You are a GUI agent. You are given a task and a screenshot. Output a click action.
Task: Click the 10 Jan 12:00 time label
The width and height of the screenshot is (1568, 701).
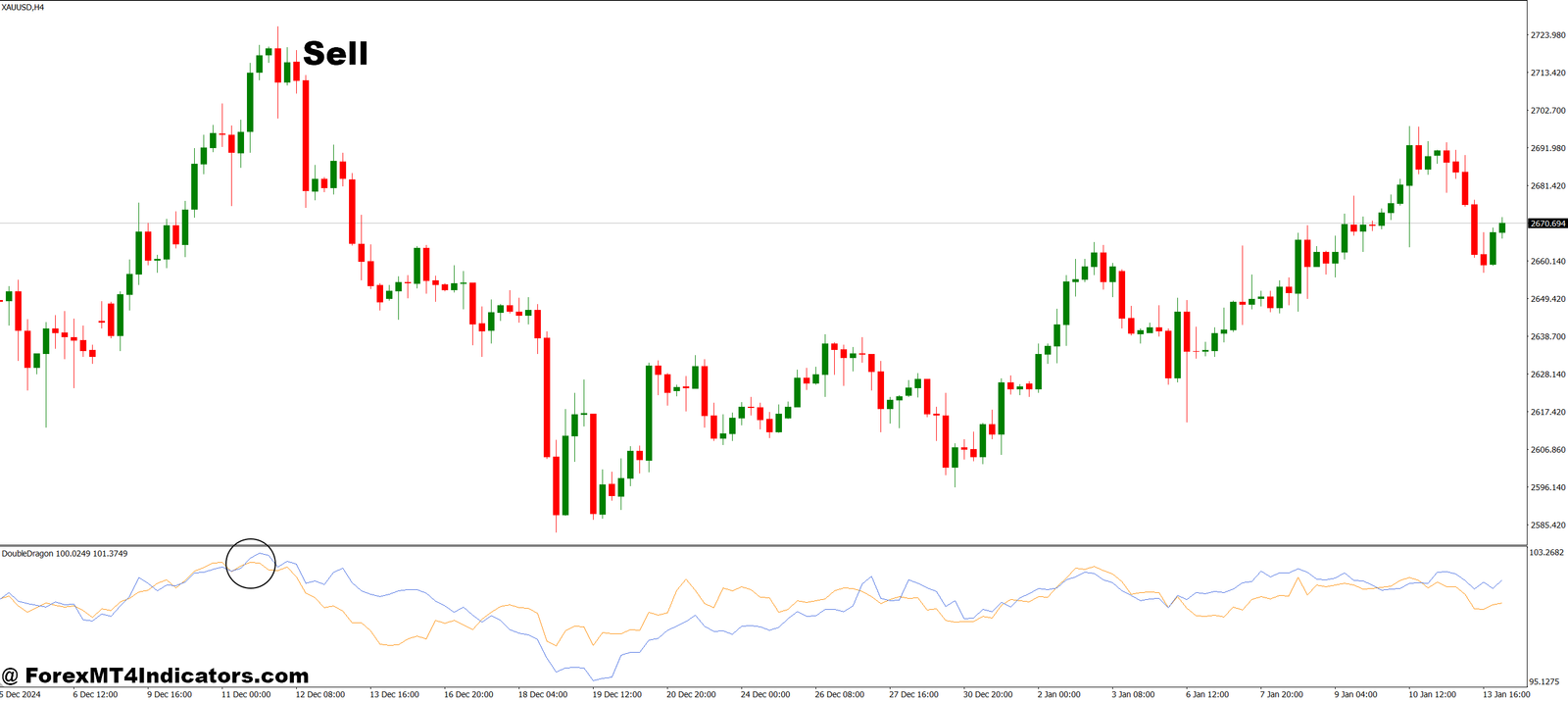[1432, 694]
